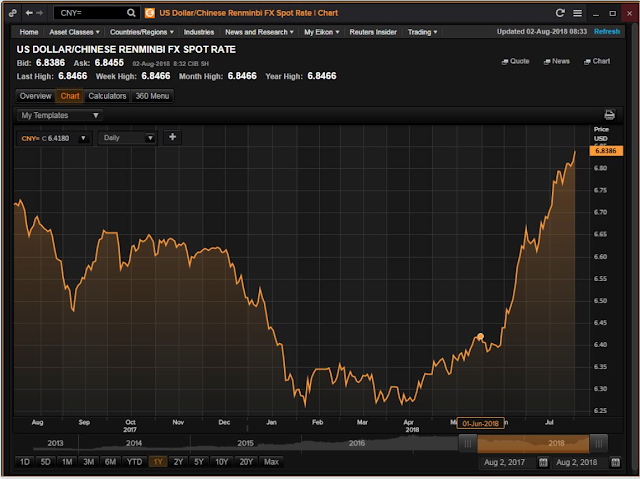
Task: Click the 01-Jun-2018 date label
Action: (x=480, y=424)
